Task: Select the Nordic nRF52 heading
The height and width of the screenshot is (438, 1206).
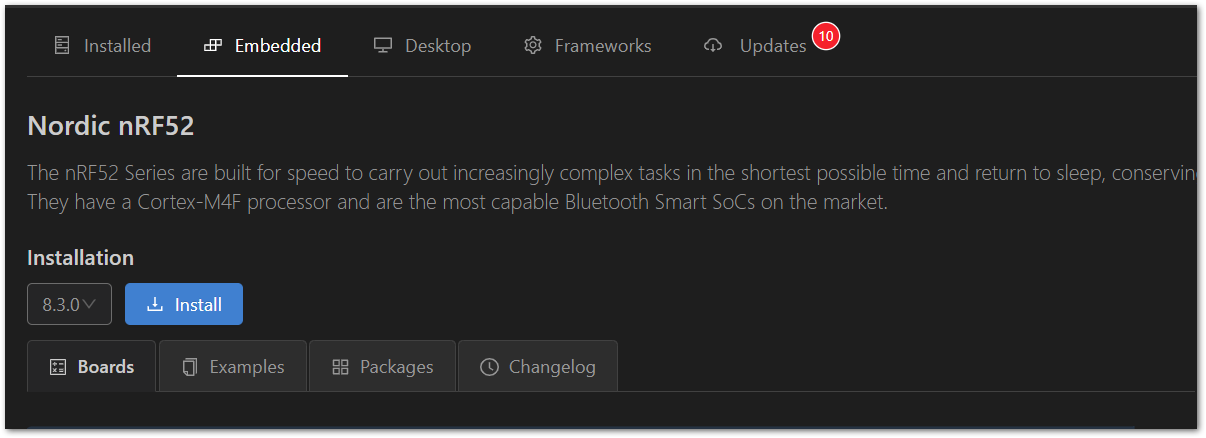Action: pyautogui.click(x=111, y=126)
